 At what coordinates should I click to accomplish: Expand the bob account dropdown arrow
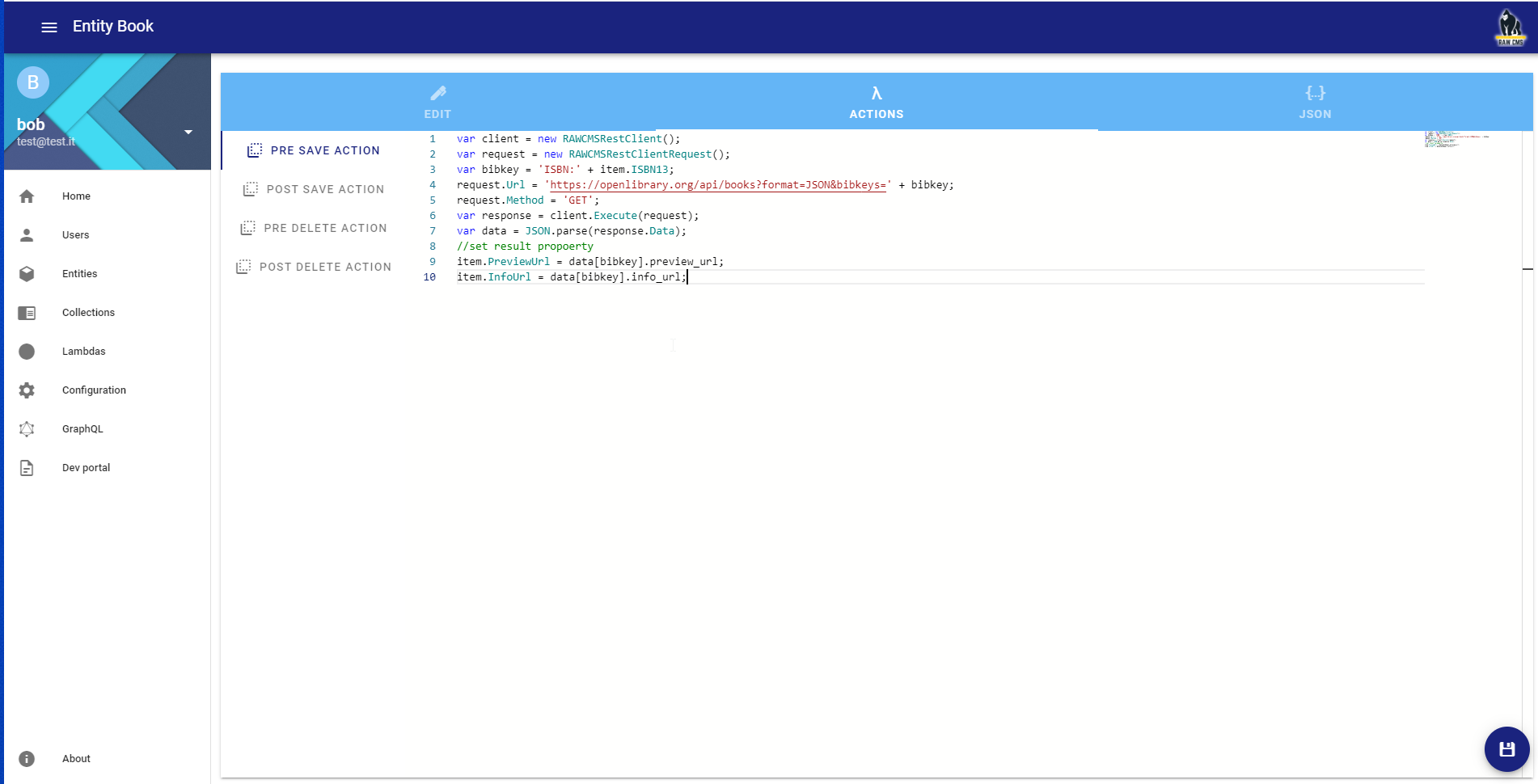point(188,132)
